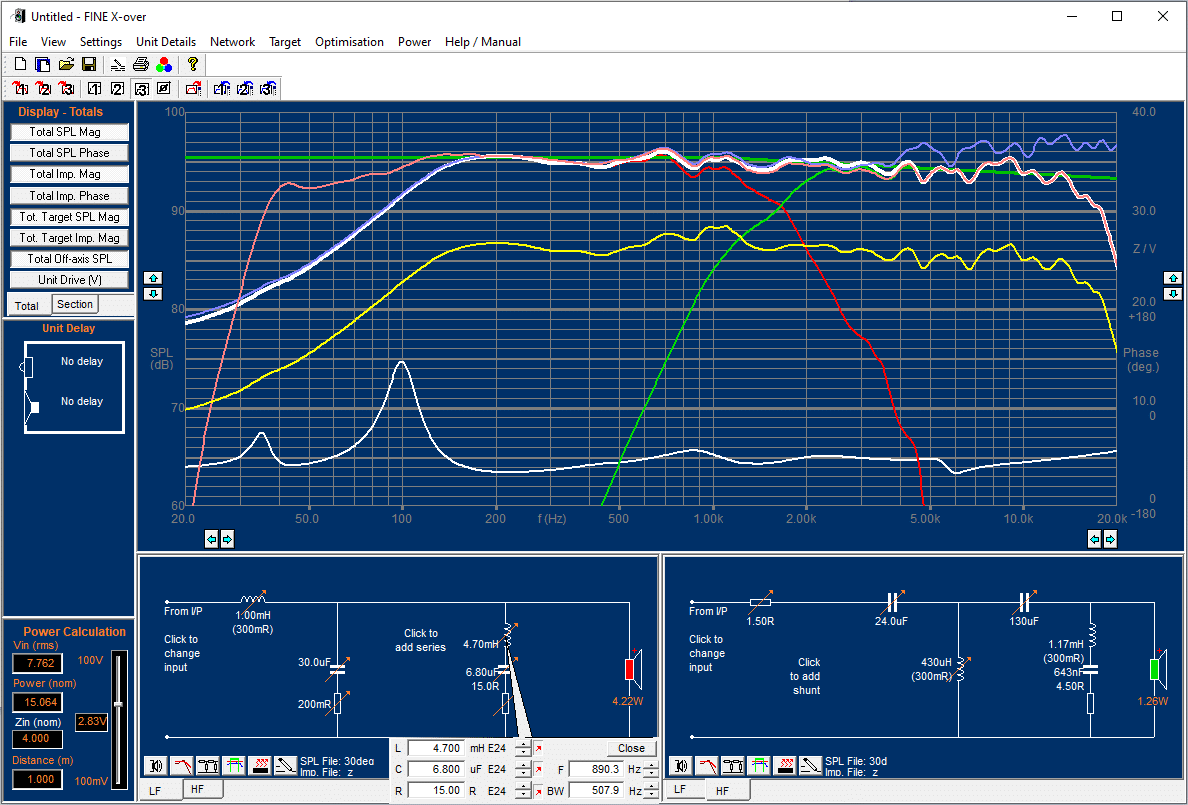Screen dimensions: 1188x805
Task: Click the Save floppy disk toolbar icon
Action: (x=89, y=64)
